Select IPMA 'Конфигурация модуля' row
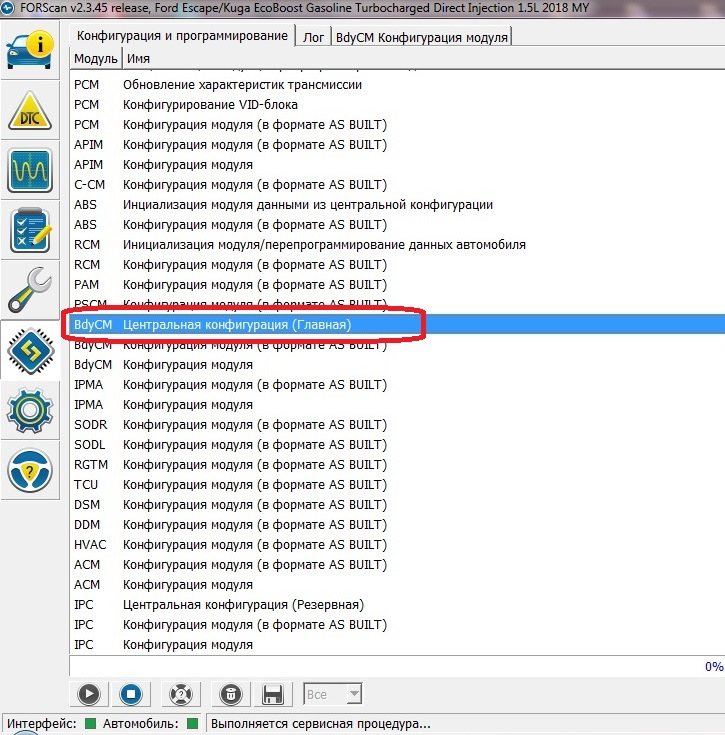725x735 pixels. pyautogui.click(x=397, y=405)
